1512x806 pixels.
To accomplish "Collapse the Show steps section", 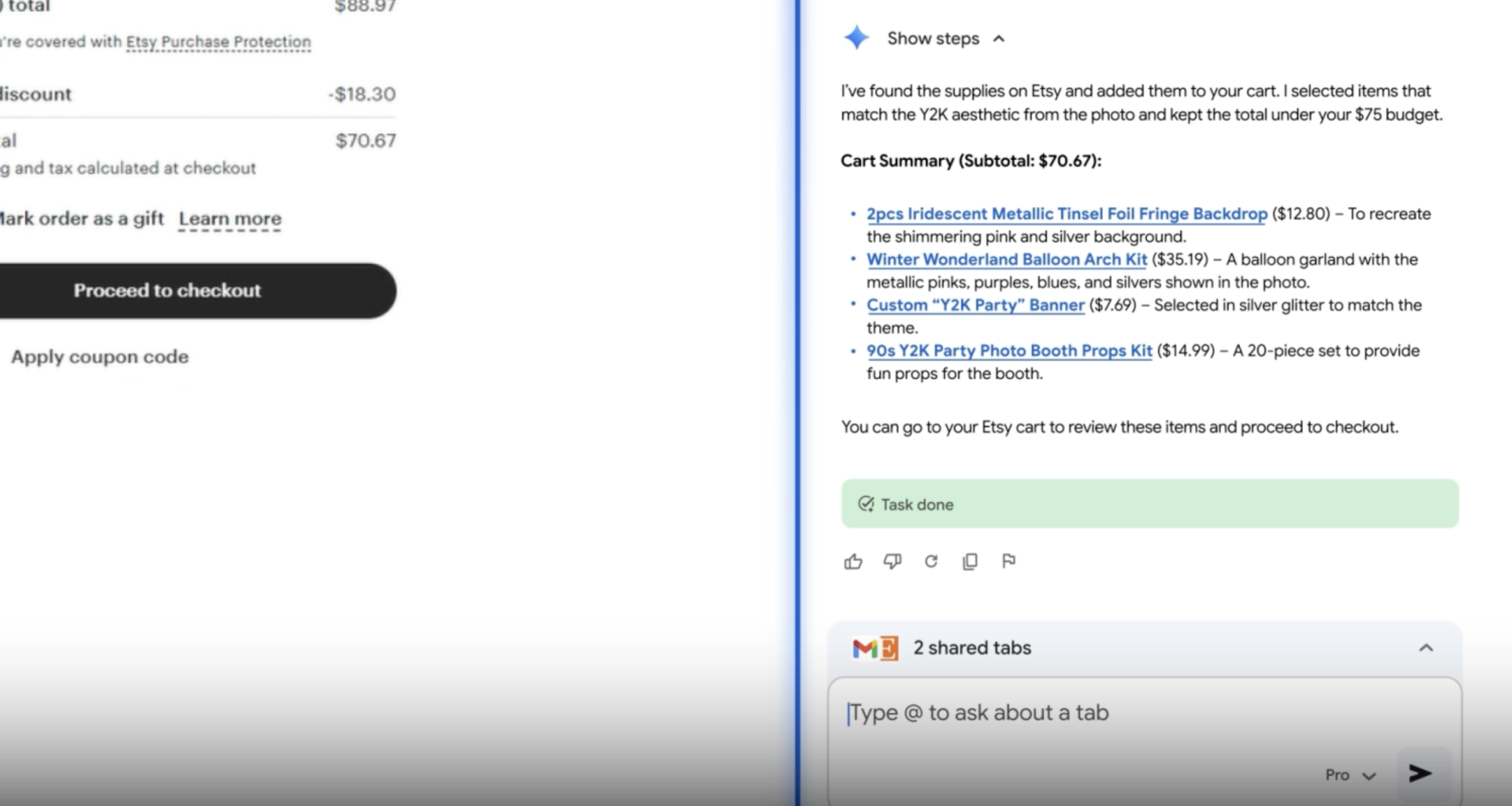I will (x=998, y=39).
